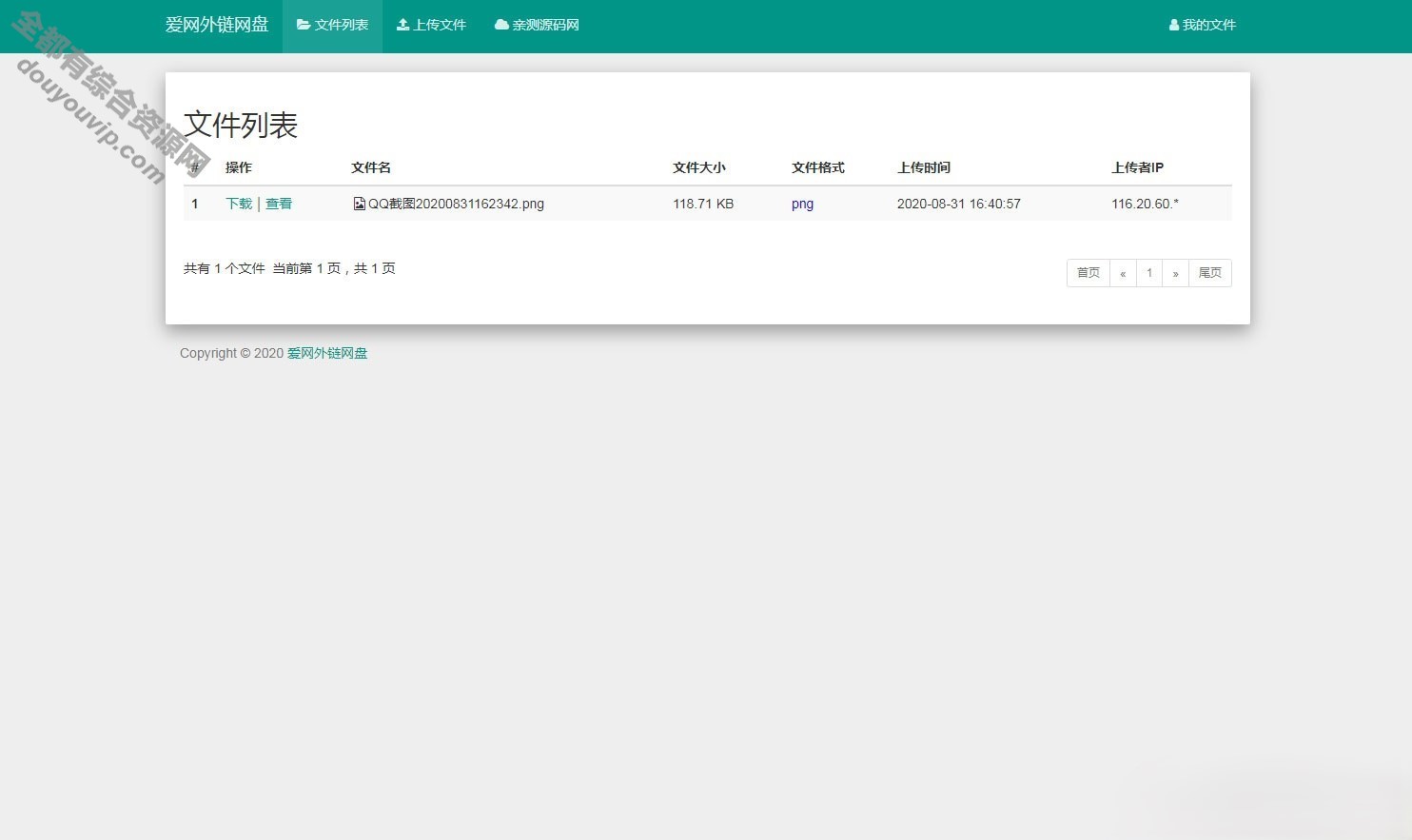This screenshot has width=1412, height=840.
Task: Open the 亲测源码网 nav link
Action: (x=537, y=26)
